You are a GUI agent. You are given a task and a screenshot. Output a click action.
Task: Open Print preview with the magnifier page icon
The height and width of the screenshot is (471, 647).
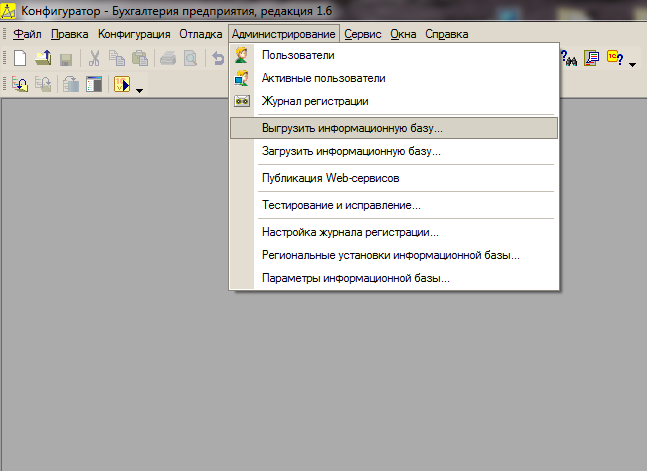click(x=190, y=58)
